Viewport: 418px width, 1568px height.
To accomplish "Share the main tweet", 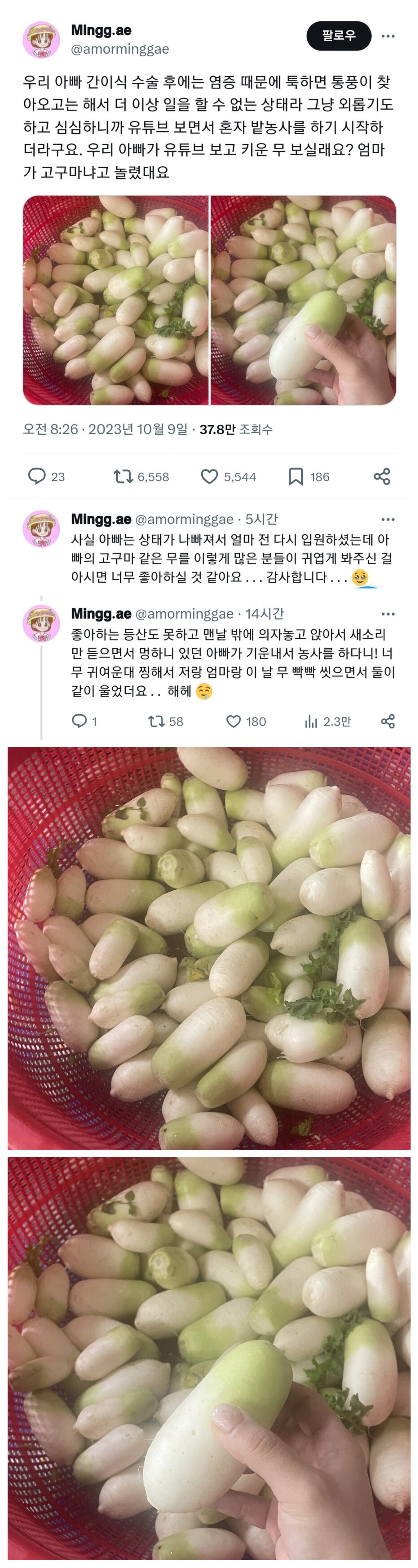I will click(x=381, y=476).
